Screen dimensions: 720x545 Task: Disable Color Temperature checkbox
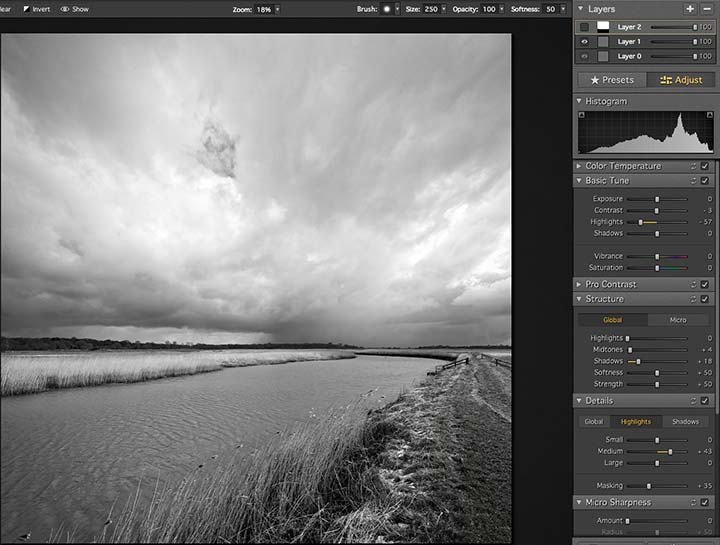click(705, 166)
